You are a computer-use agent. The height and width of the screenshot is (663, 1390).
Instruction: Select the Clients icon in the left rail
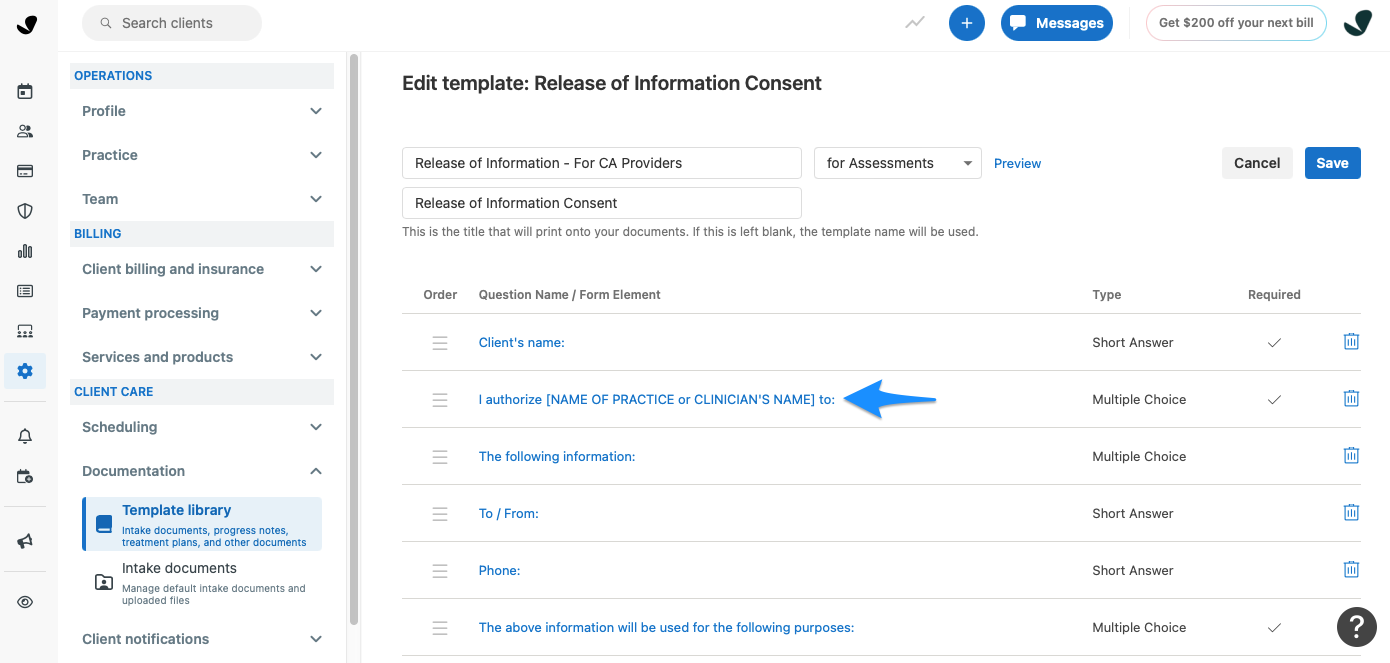(x=24, y=131)
